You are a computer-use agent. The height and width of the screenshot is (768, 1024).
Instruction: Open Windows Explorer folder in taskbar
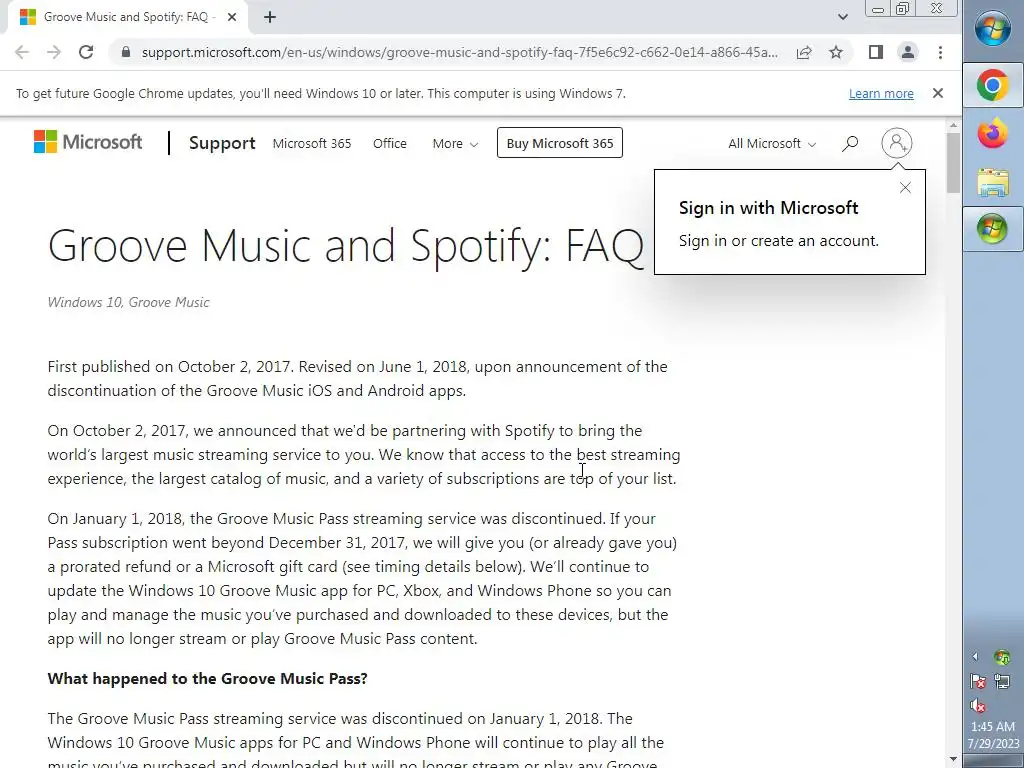click(x=993, y=182)
